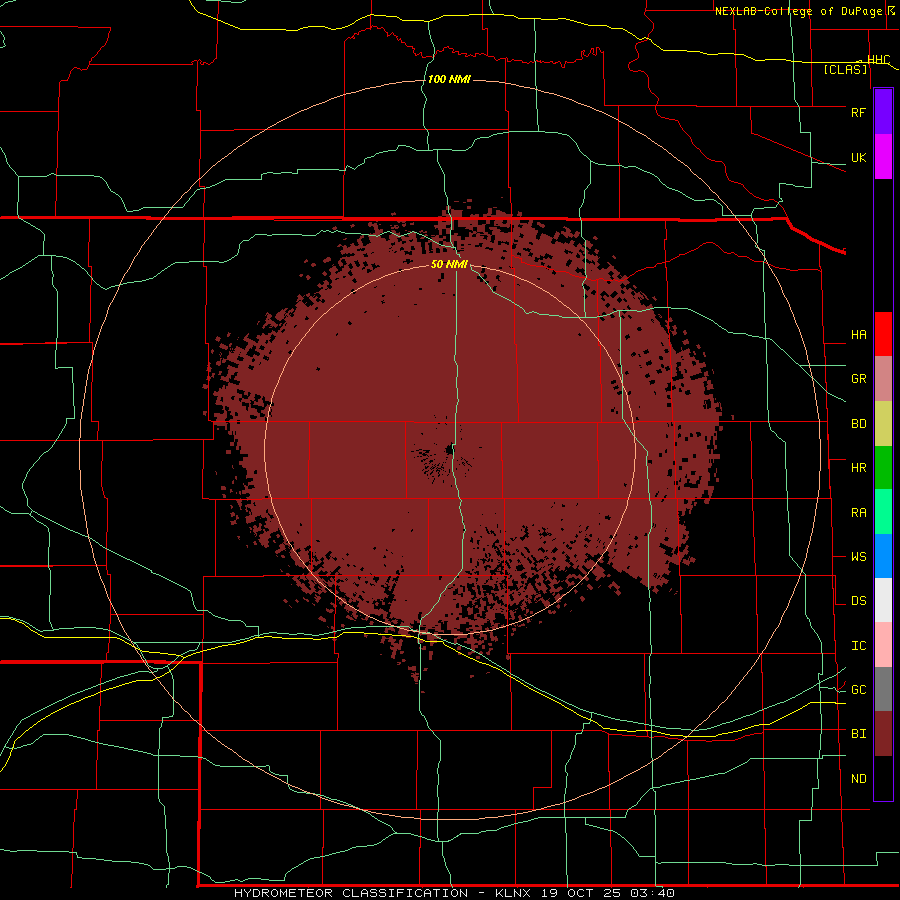Screen dimensions: 900x900
Task: Click the 'KLNX' station identifier
Action: pos(513,893)
